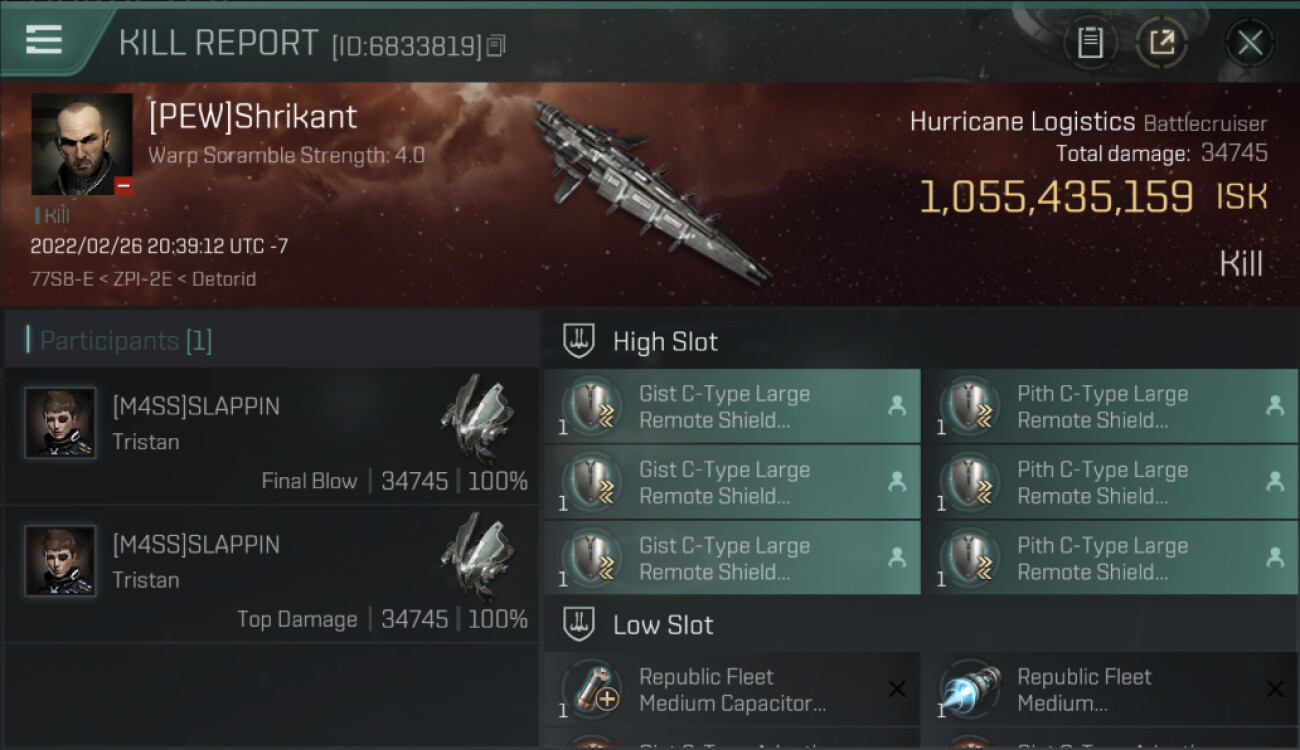The width and height of the screenshot is (1300, 750).
Task: Open Final Blow SLAPPIN pilot portrait
Action: (x=60, y=423)
